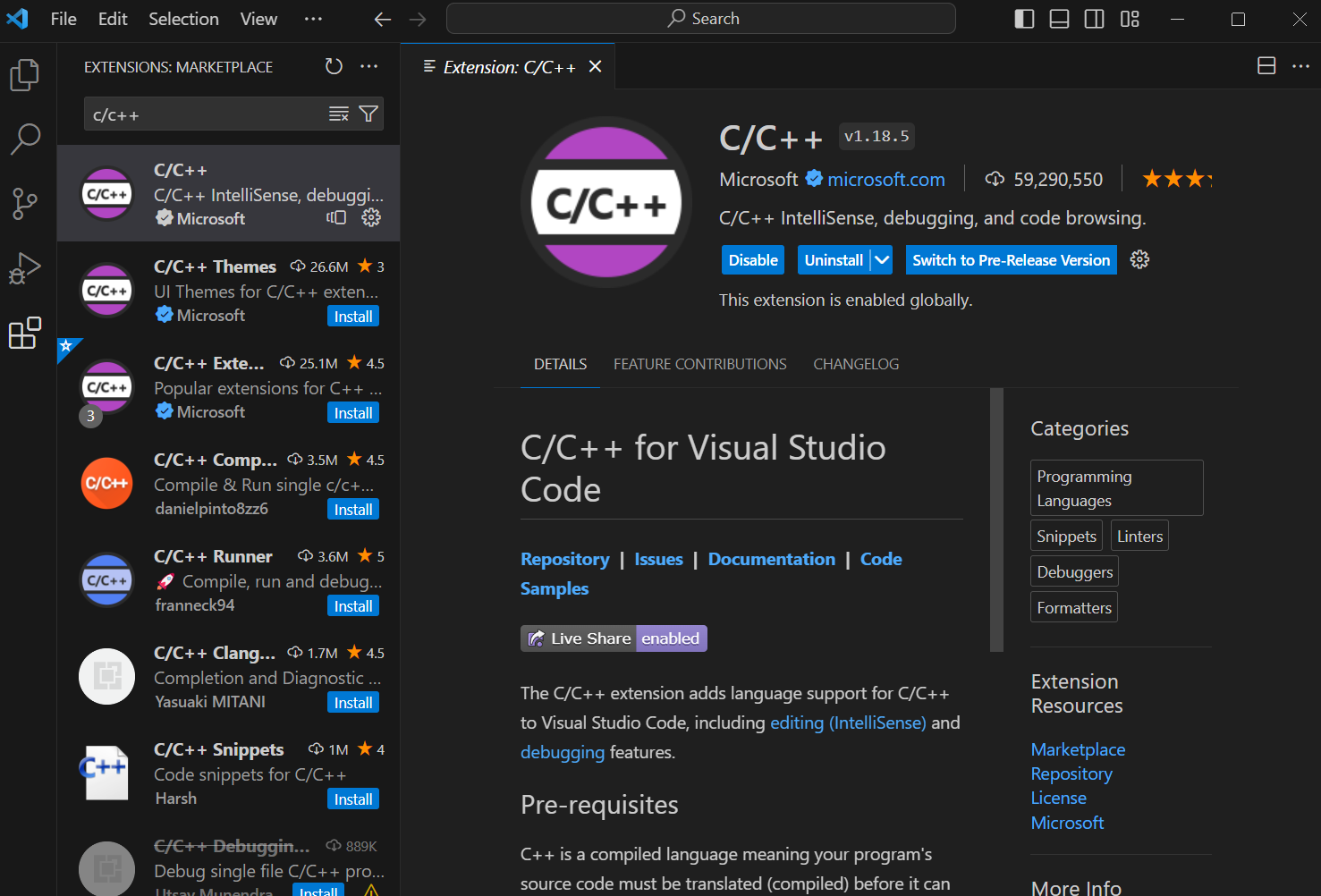Open the File menu
Image resolution: width=1321 pixels, height=896 pixels.
coord(63,18)
